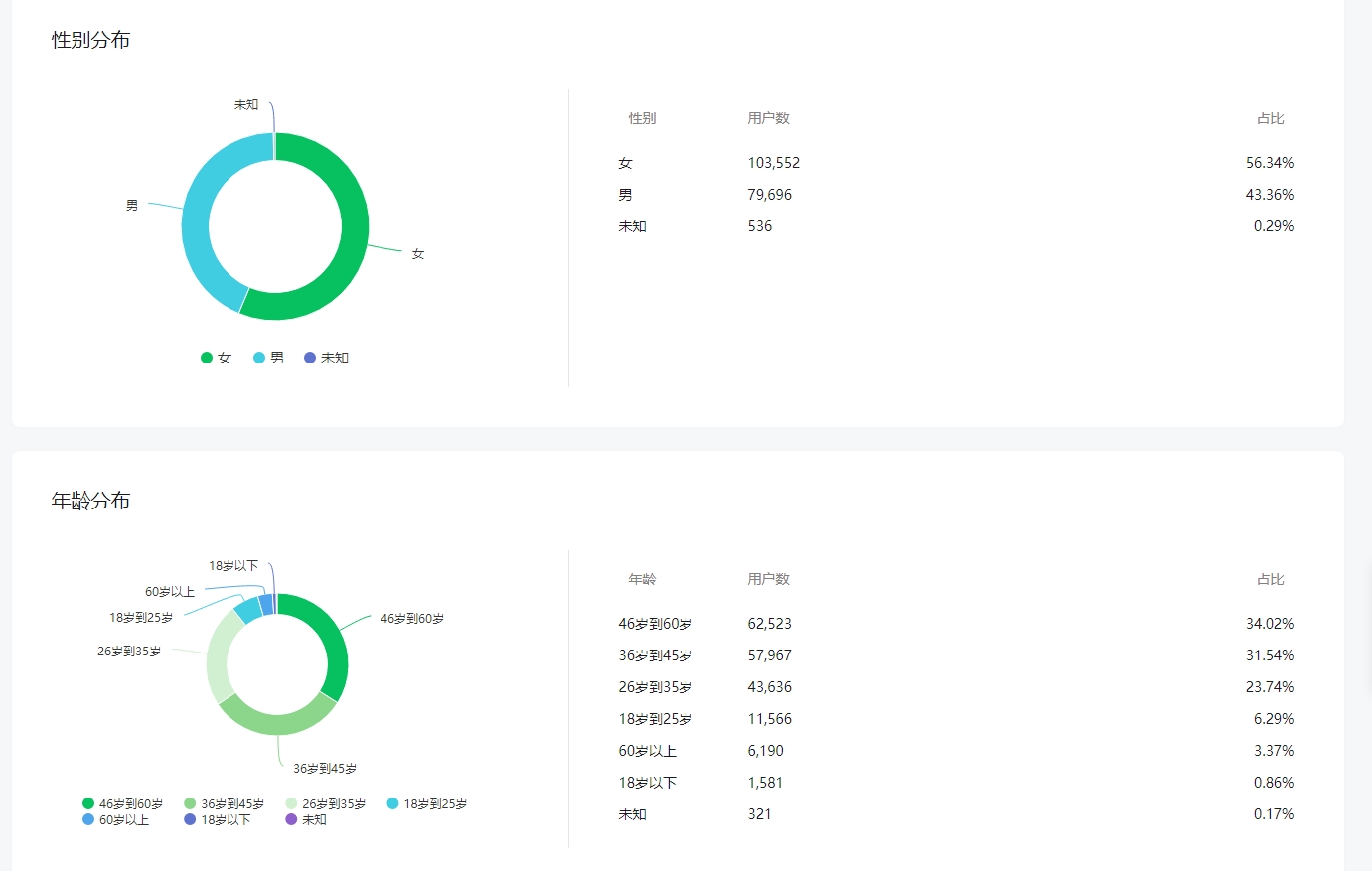Toggle the 男 legend item in gender chart
Image resolution: width=1372 pixels, height=871 pixels.
[268, 358]
